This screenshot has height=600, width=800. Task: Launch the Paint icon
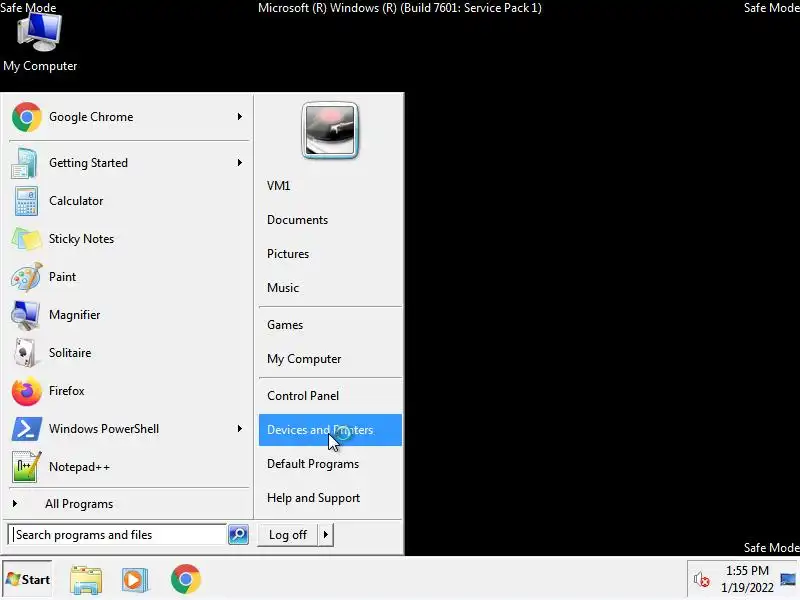(x=25, y=277)
